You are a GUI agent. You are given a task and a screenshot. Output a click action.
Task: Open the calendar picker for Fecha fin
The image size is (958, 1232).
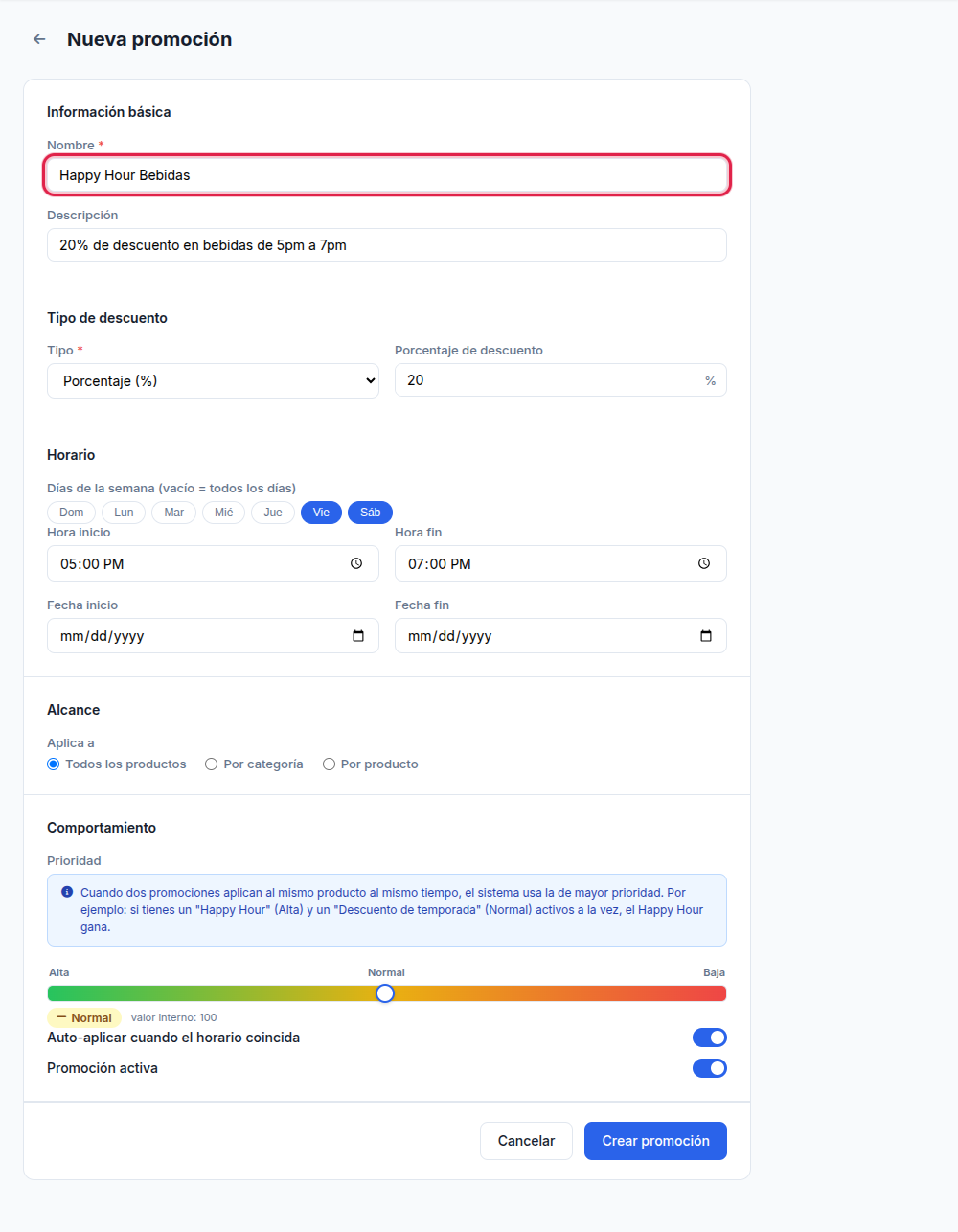706,636
